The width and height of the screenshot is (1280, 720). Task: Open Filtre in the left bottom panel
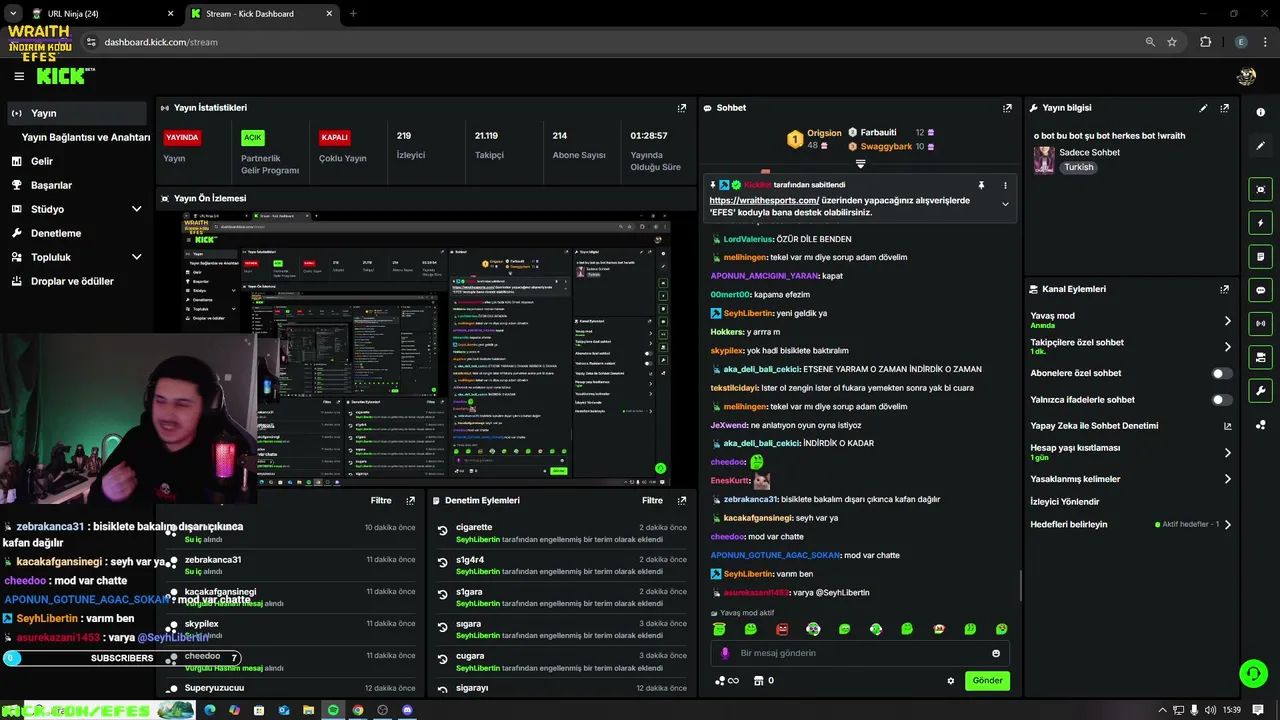click(381, 500)
